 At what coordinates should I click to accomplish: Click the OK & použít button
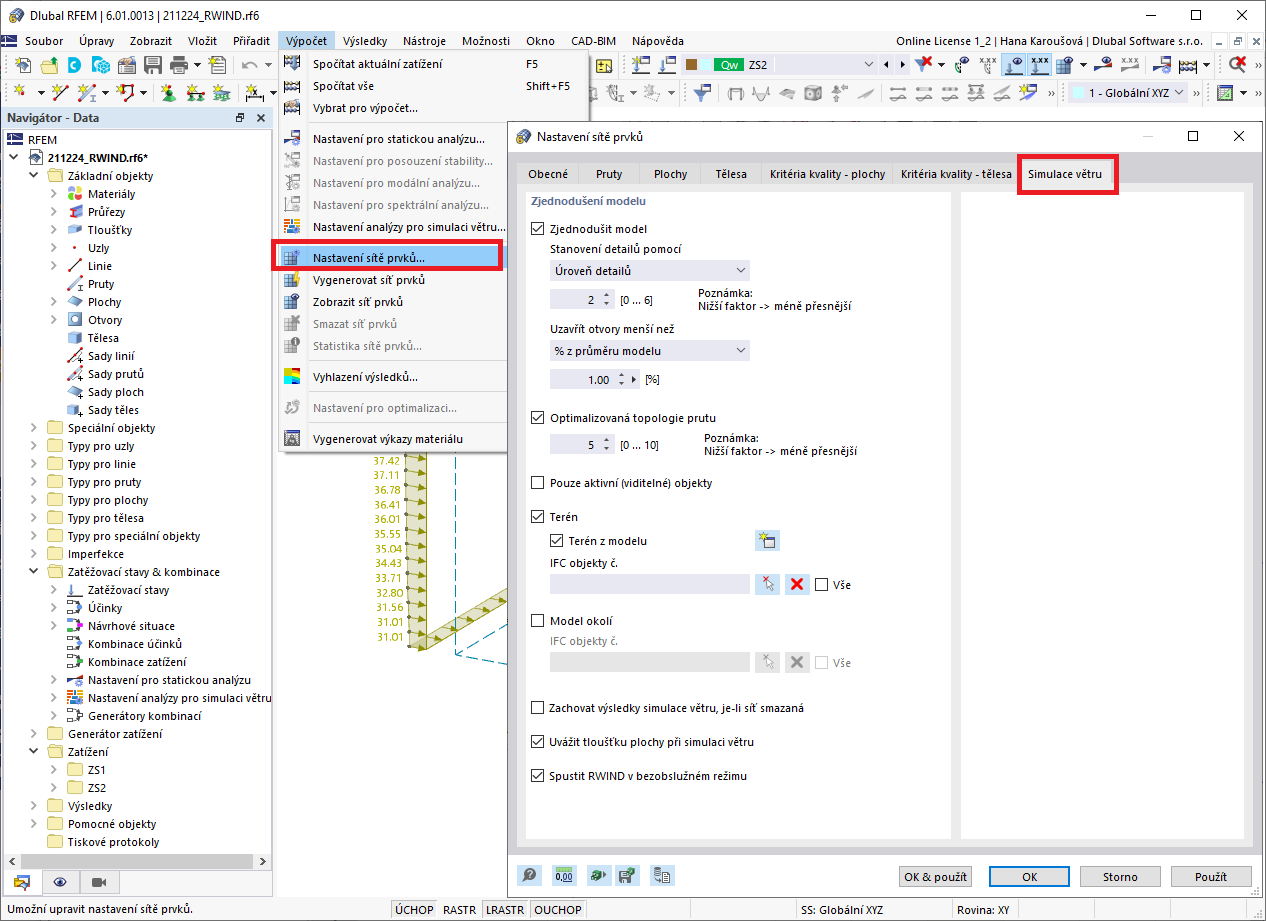coord(934,876)
